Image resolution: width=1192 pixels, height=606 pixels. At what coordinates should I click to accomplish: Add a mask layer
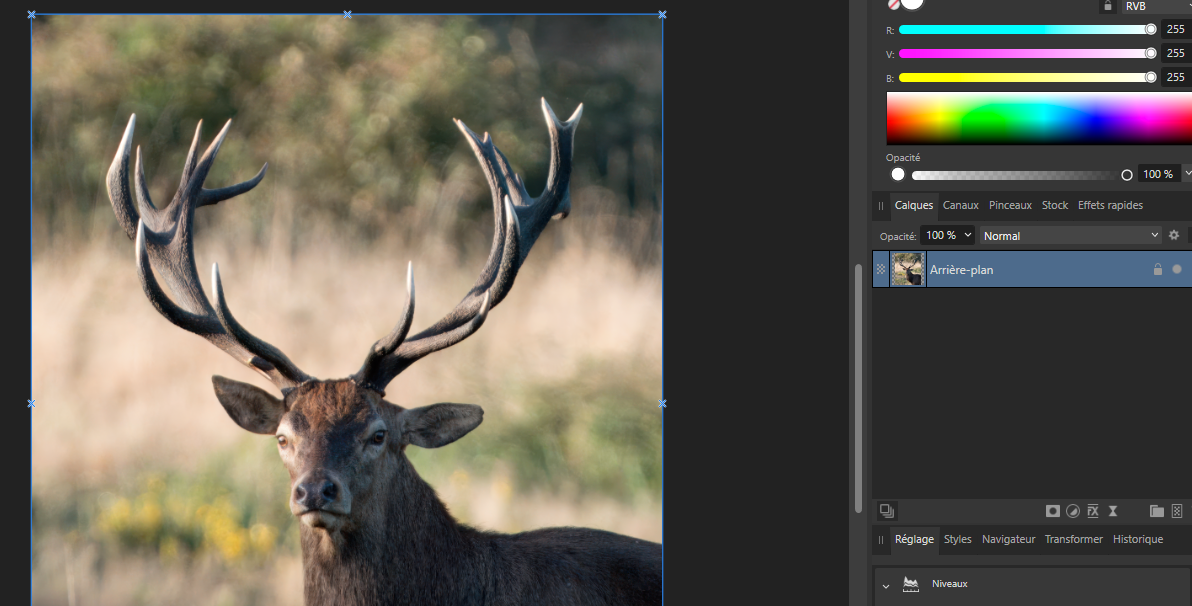point(1053,511)
